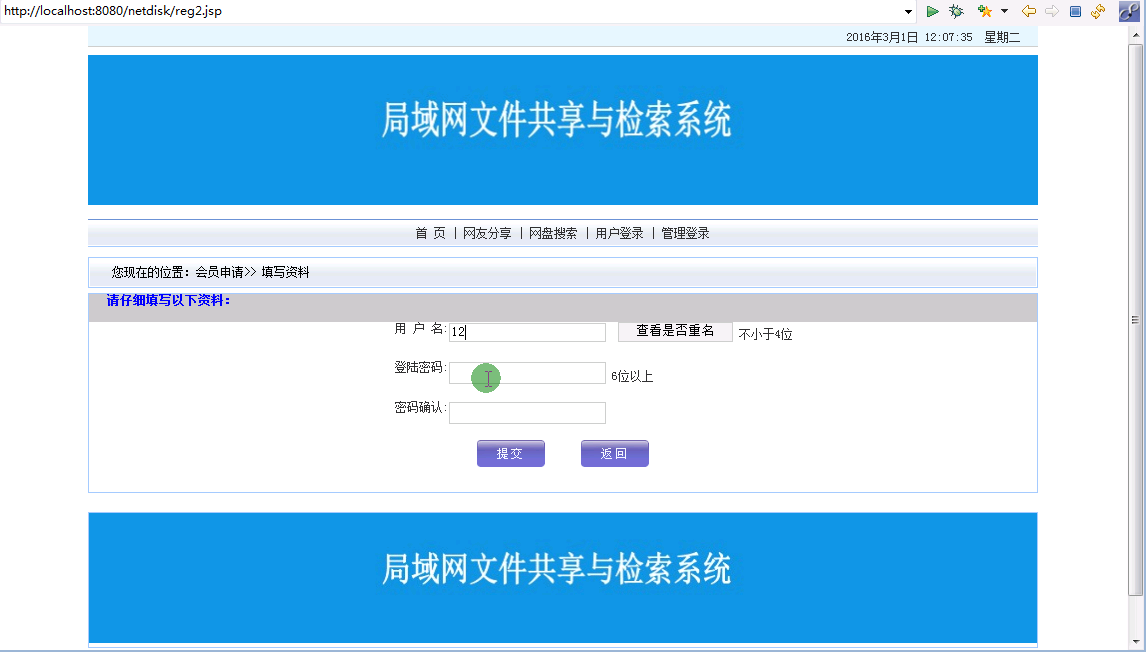The height and width of the screenshot is (652, 1146).
Task: Click the green debug bug icon
Action: (x=956, y=12)
